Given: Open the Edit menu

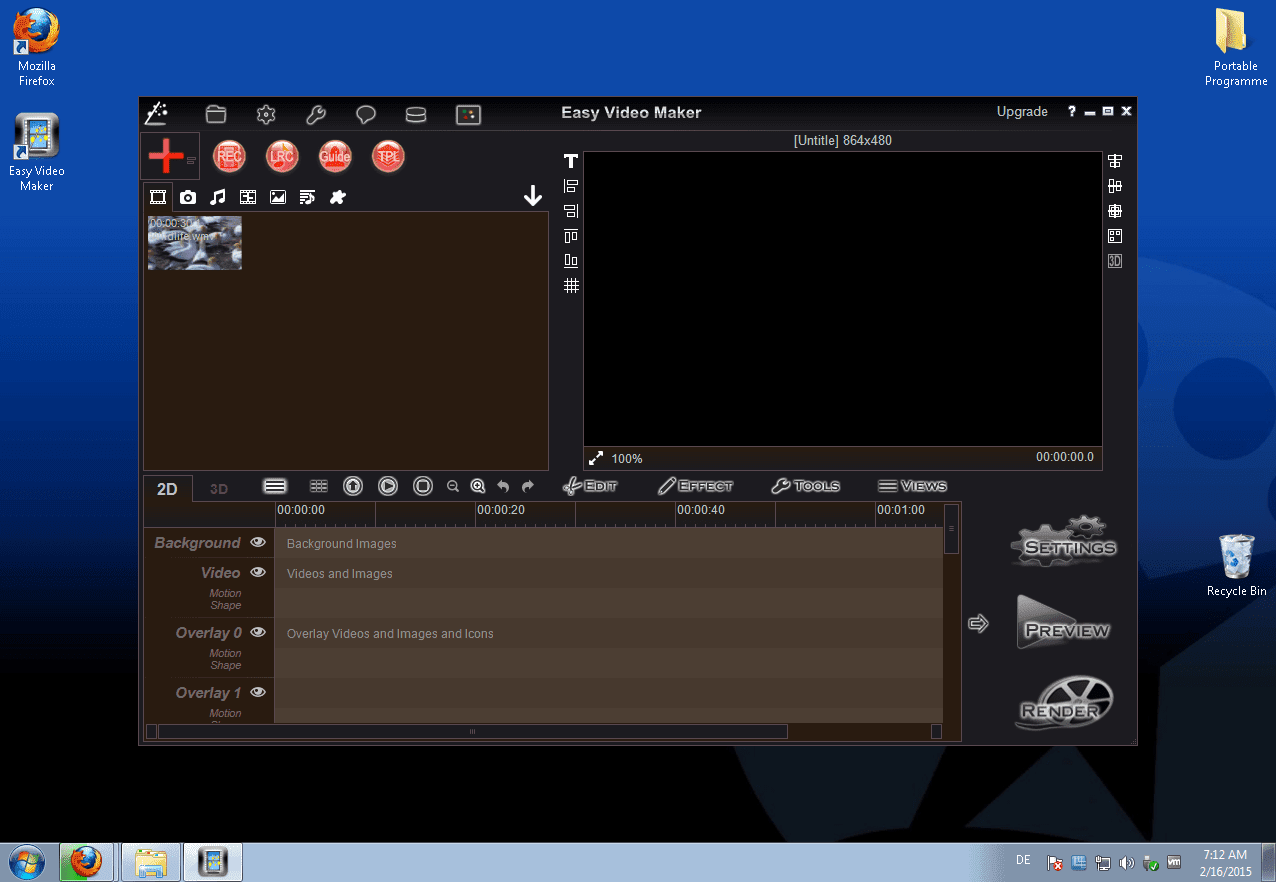Looking at the screenshot, I should pos(590,486).
